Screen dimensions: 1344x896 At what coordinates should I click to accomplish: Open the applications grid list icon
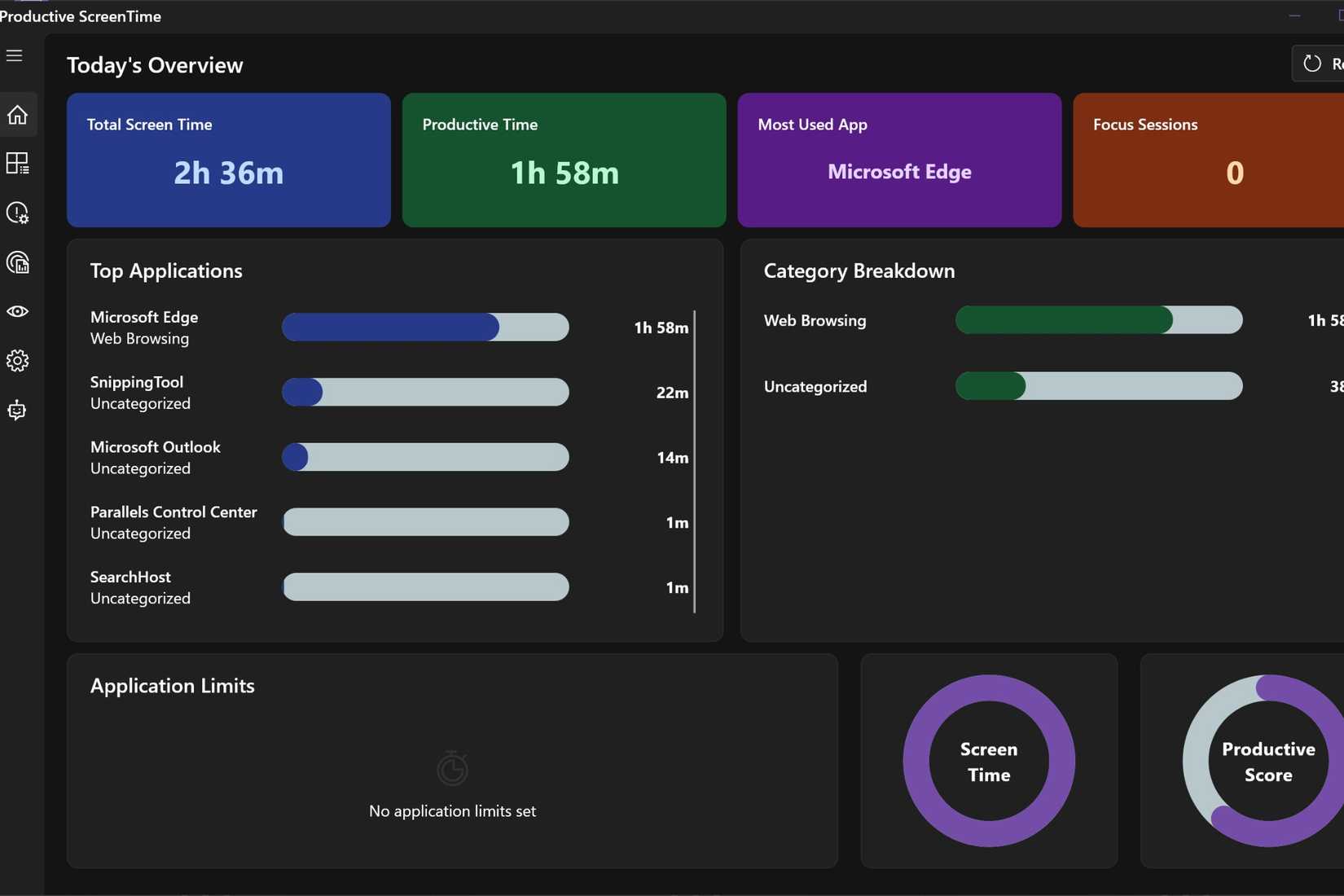(17, 164)
